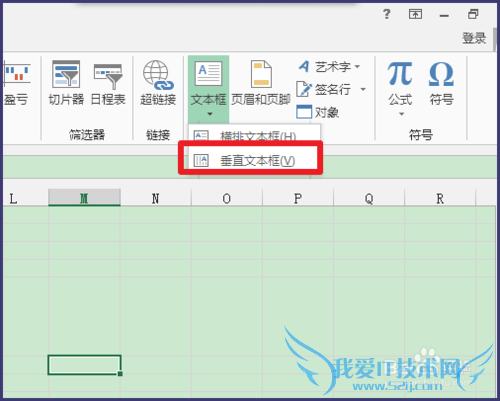Screen dimensions: 500x401
Task: Select column Q header
Action: [x=369, y=199]
